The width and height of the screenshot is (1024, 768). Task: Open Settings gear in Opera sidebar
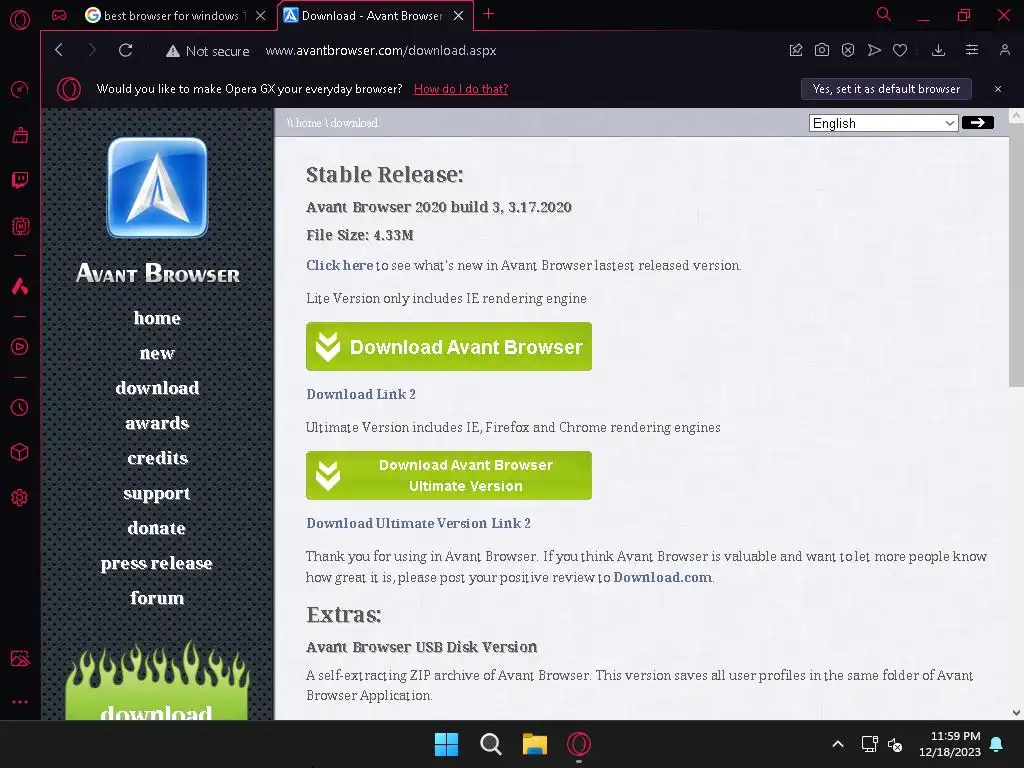pyautogui.click(x=20, y=498)
